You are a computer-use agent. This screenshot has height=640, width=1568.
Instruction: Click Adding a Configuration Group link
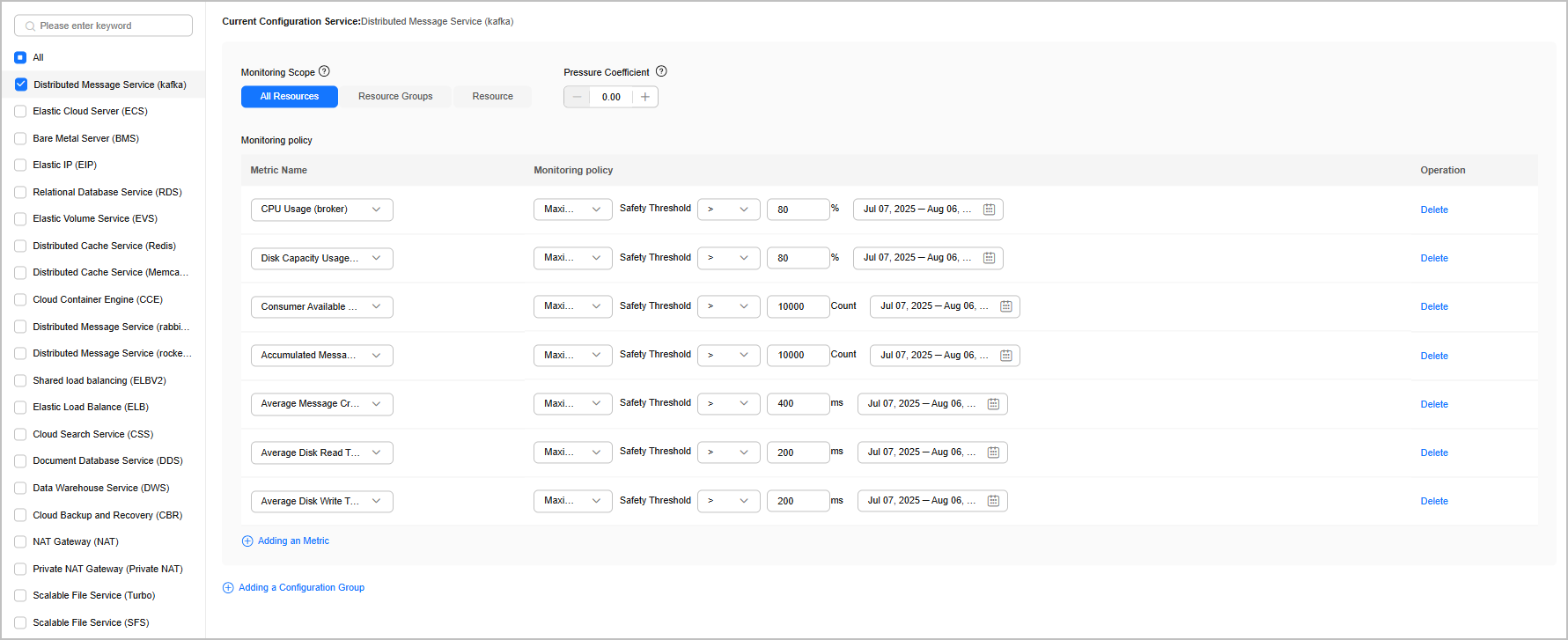coord(301,588)
